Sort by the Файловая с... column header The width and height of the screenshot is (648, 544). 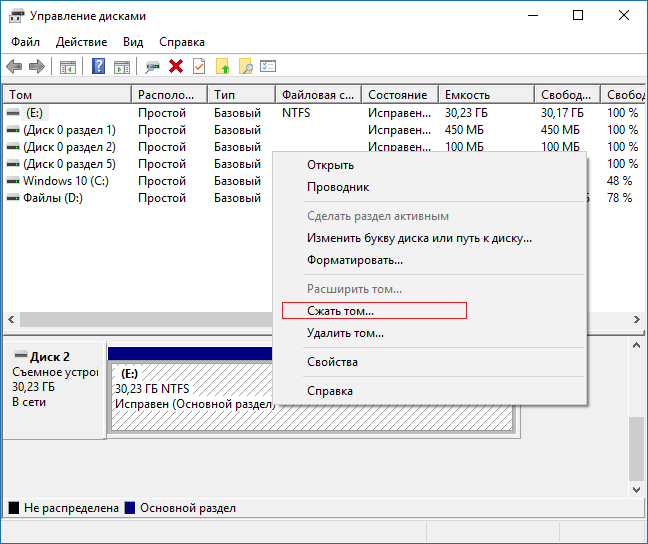coord(318,95)
